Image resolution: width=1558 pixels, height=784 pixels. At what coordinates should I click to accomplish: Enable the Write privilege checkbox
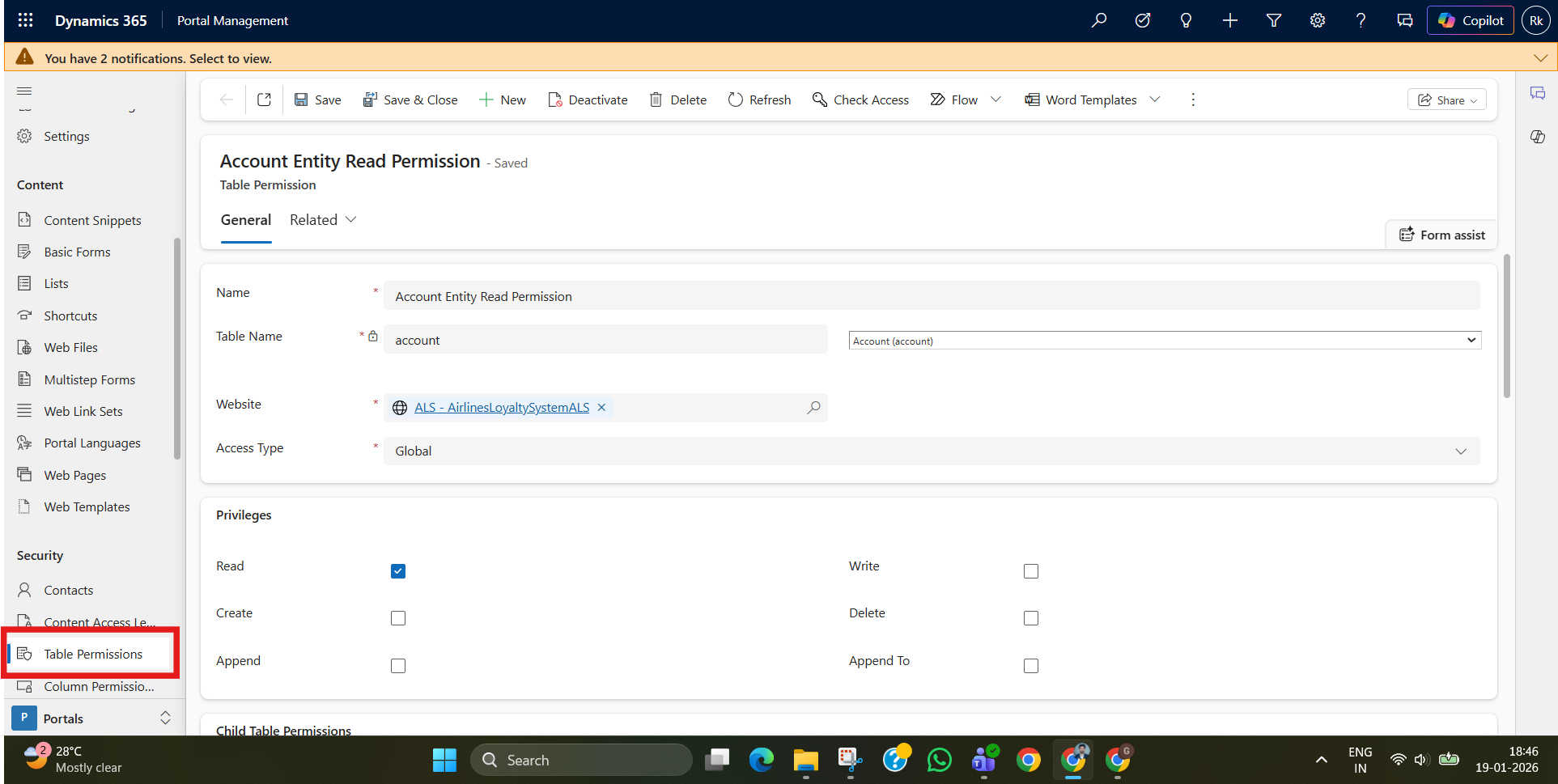pos(1030,571)
